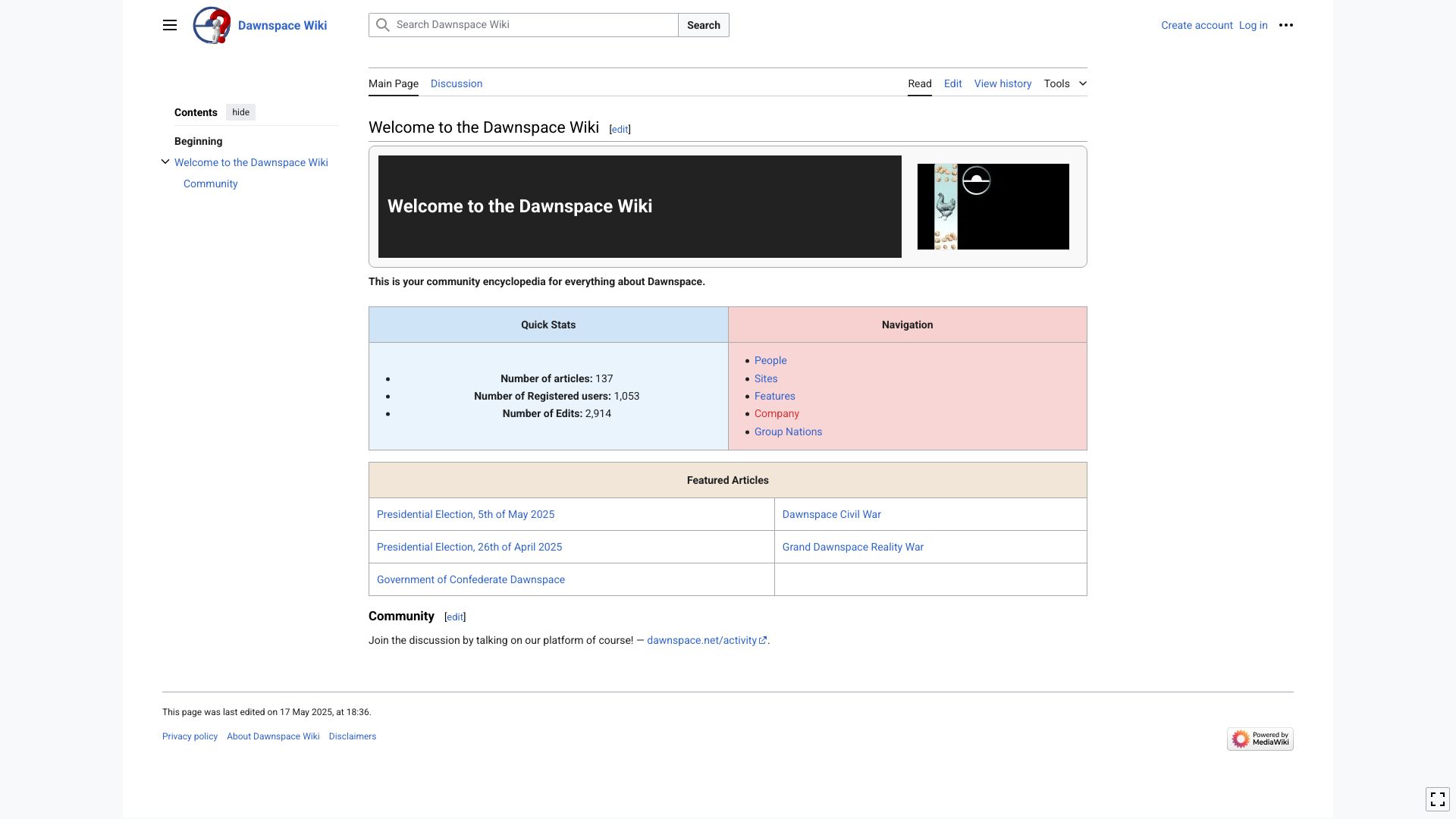Click the Log in link
This screenshot has height=819, width=1456.
click(x=1253, y=25)
